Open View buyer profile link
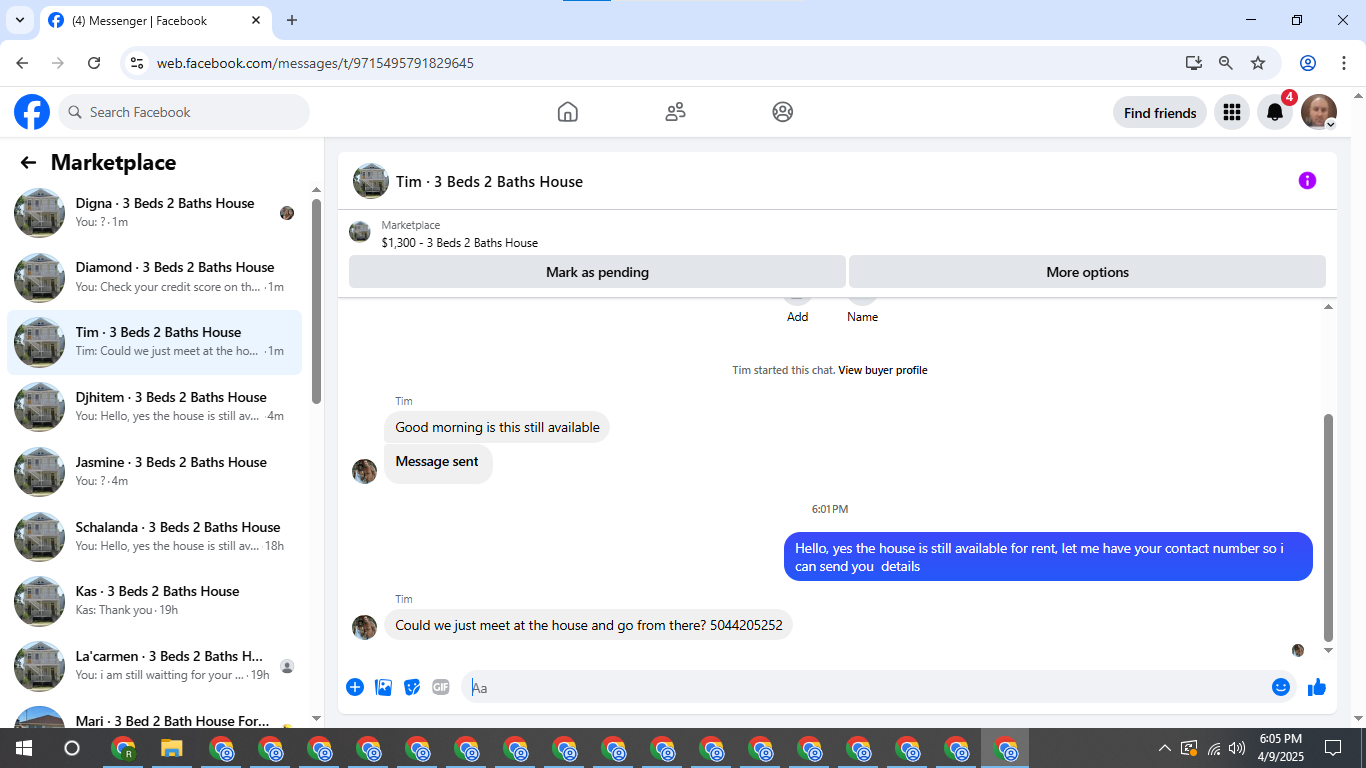1366x768 pixels. point(882,370)
